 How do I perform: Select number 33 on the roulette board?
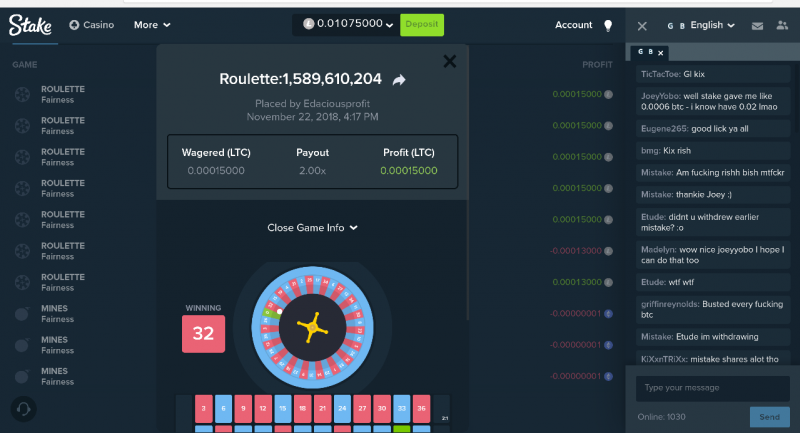[402, 409]
